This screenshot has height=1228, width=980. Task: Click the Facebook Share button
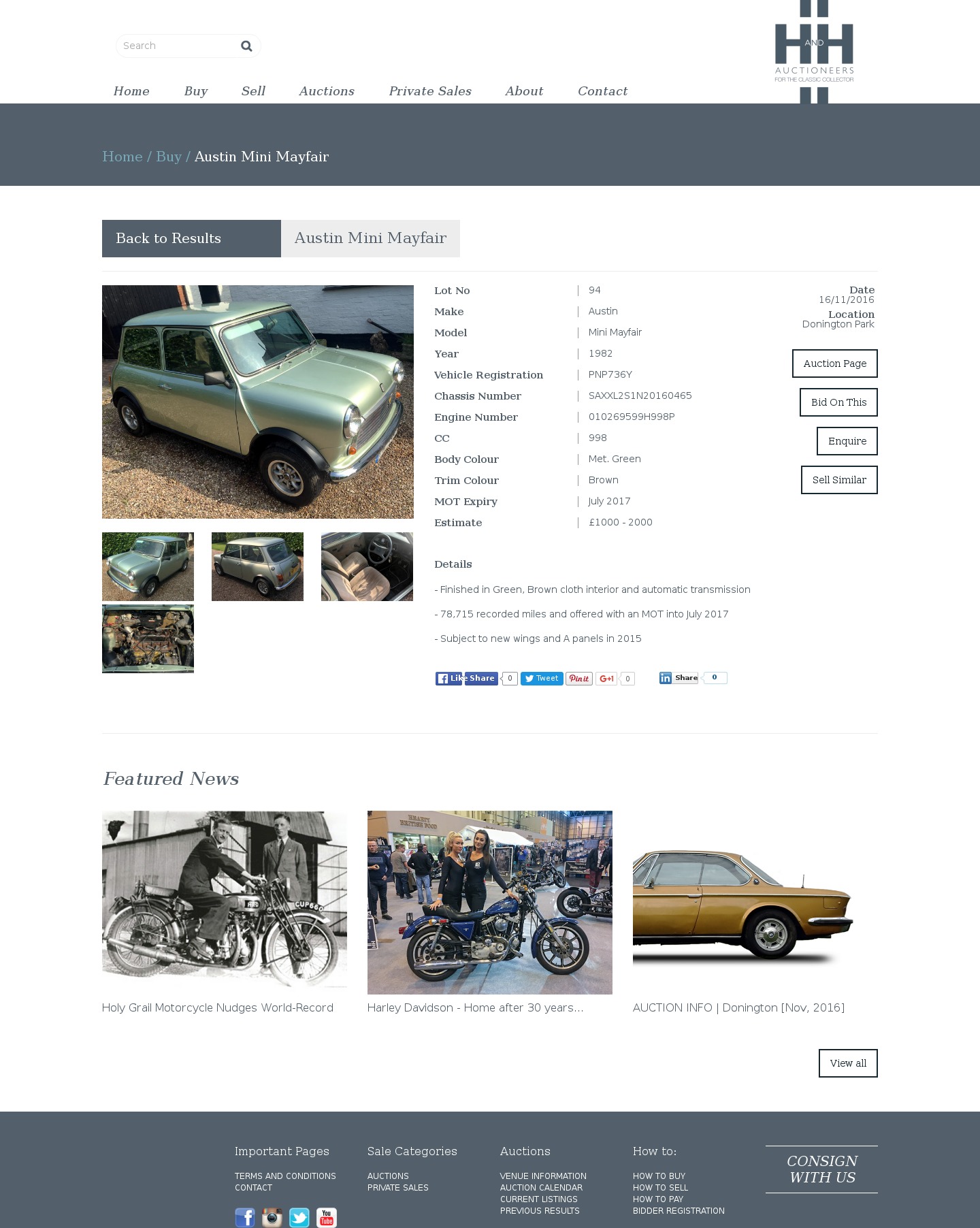pyautogui.click(x=482, y=678)
